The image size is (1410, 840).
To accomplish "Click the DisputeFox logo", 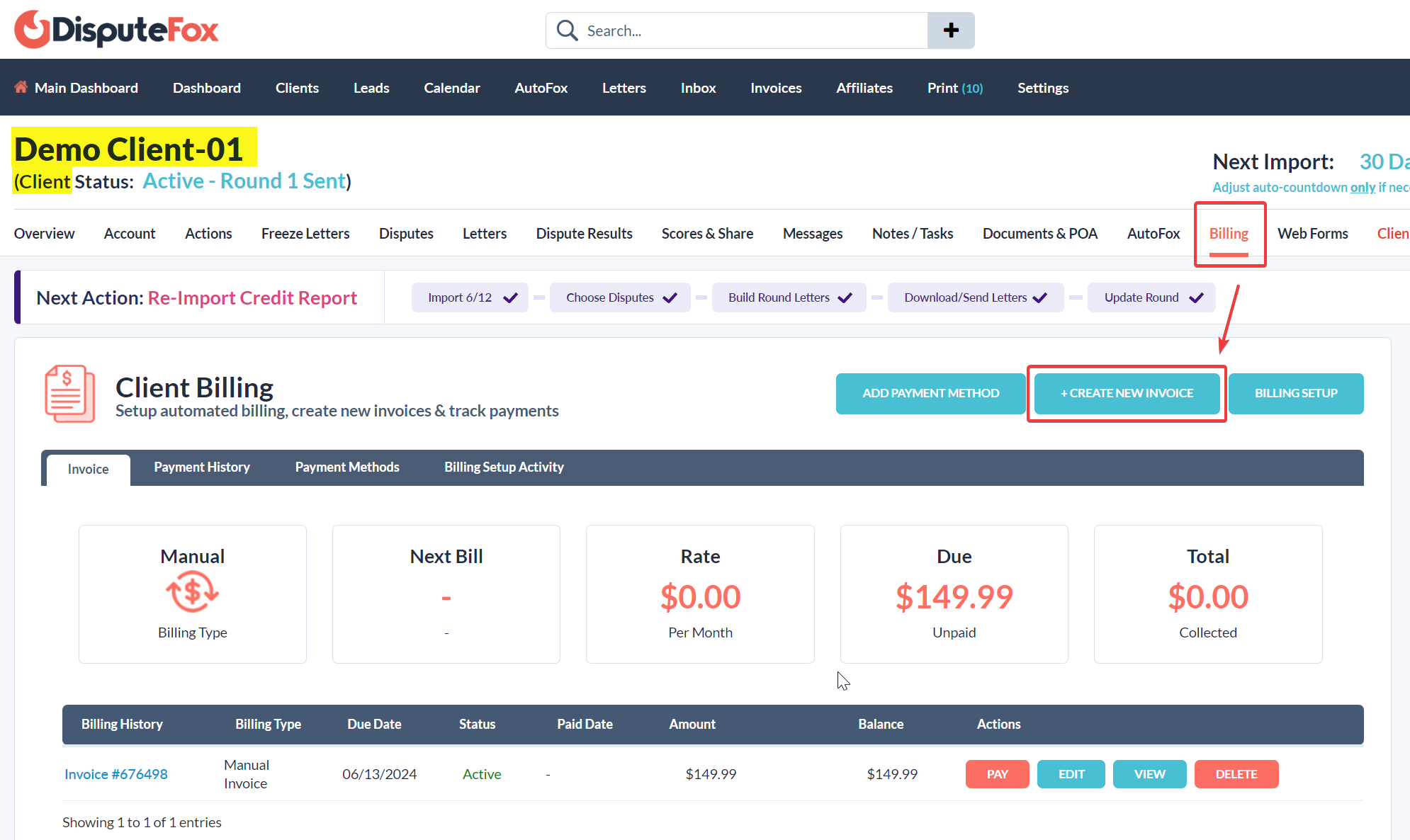I will pyautogui.click(x=115, y=30).
